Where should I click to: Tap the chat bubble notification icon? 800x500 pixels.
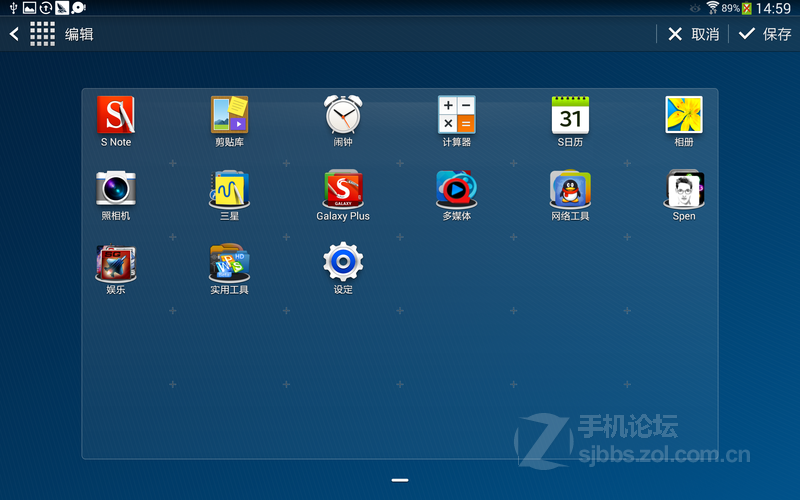click(x=78, y=8)
